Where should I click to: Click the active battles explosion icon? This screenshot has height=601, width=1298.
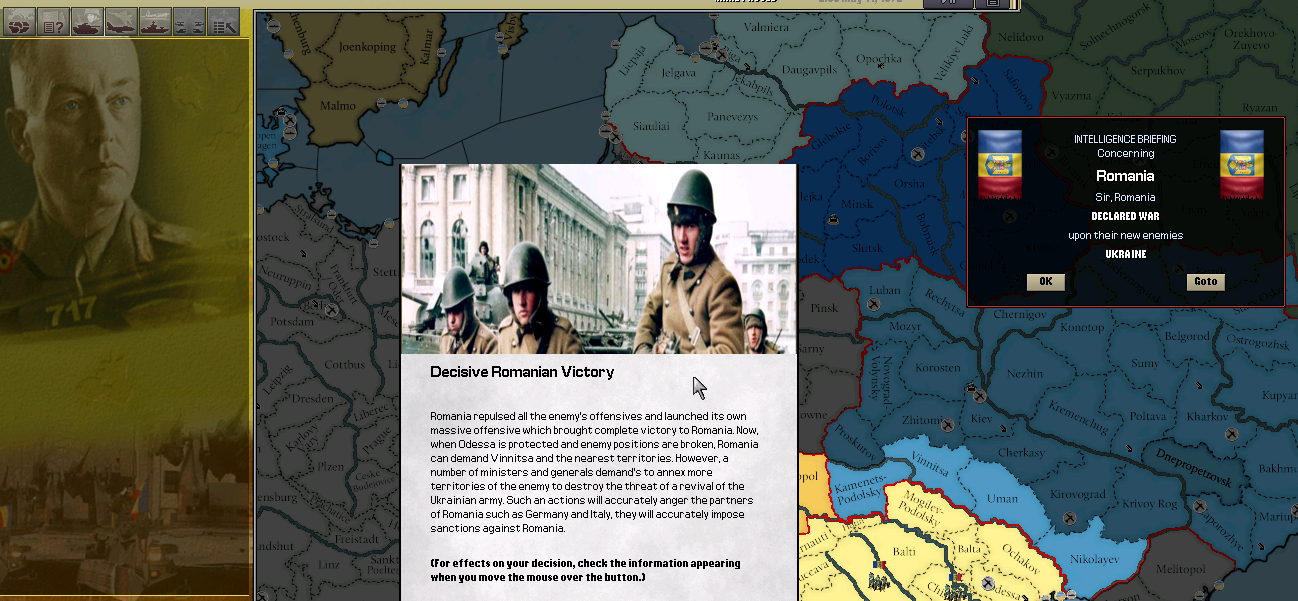[x=189, y=21]
